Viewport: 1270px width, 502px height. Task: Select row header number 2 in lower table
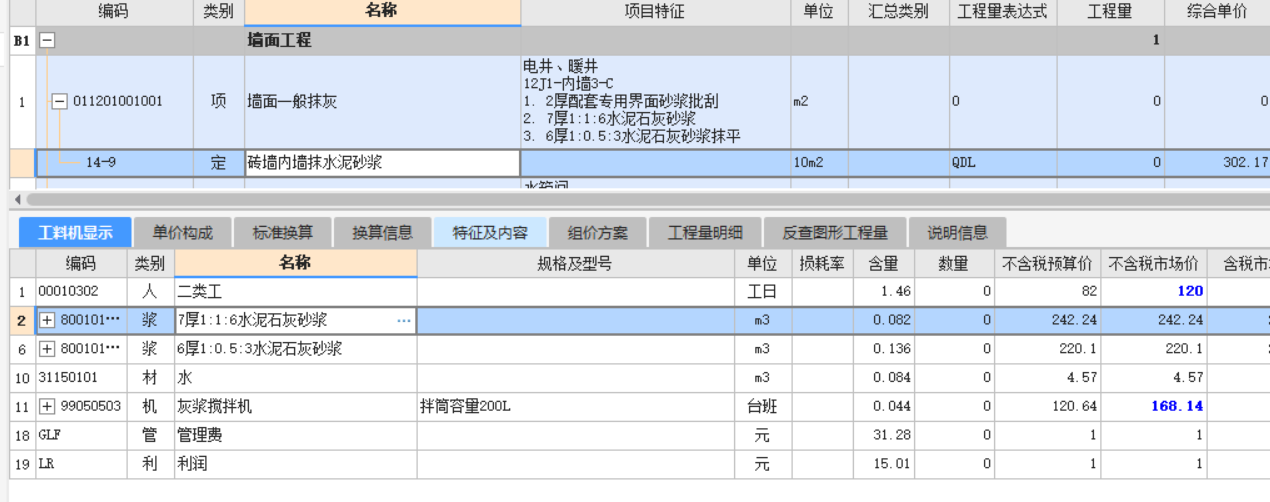22,320
